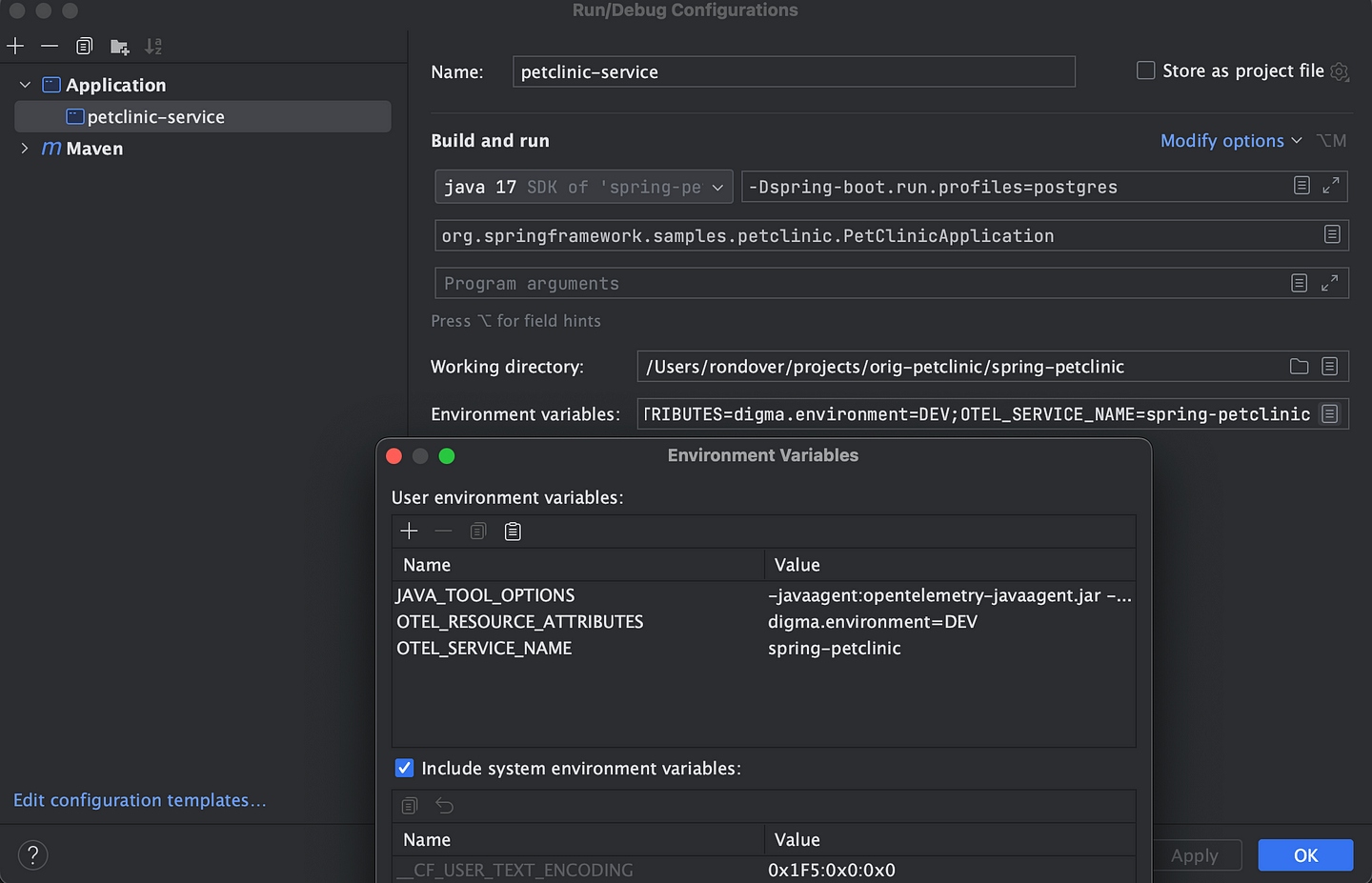This screenshot has height=883, width=1372.
Task: Uncheck Include system environment variables
Action: (405, 768)
